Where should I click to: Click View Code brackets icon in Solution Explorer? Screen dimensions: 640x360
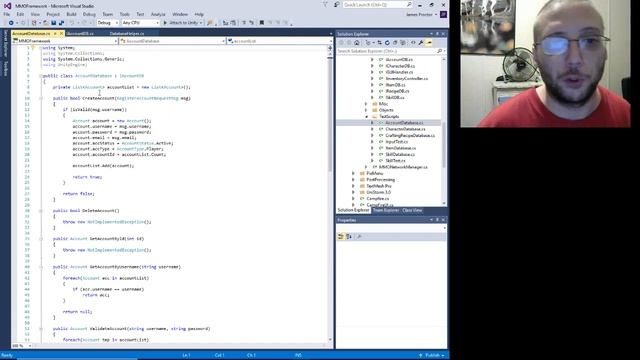[x=413, y=42]
